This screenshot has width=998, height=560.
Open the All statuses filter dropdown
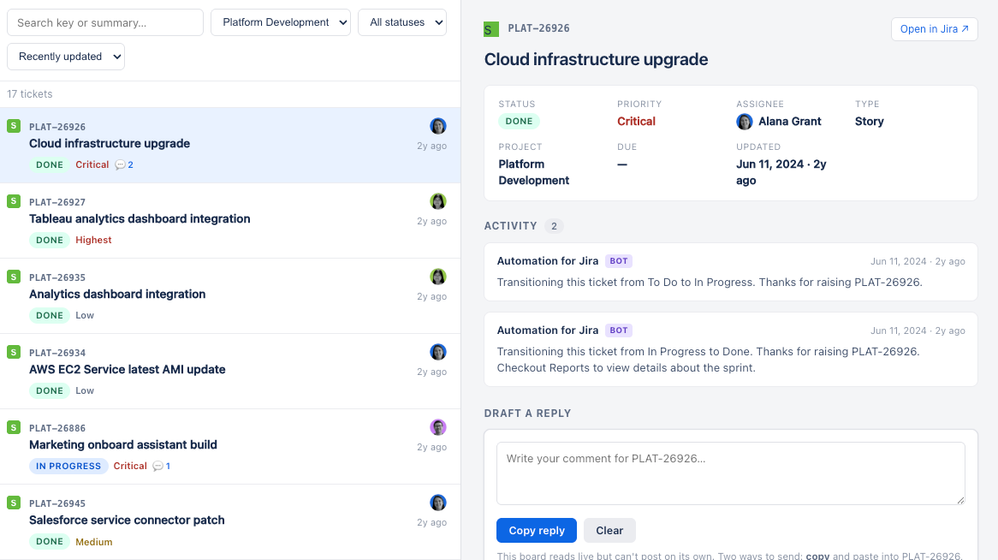pyautogui.click(x=402, y=22)
